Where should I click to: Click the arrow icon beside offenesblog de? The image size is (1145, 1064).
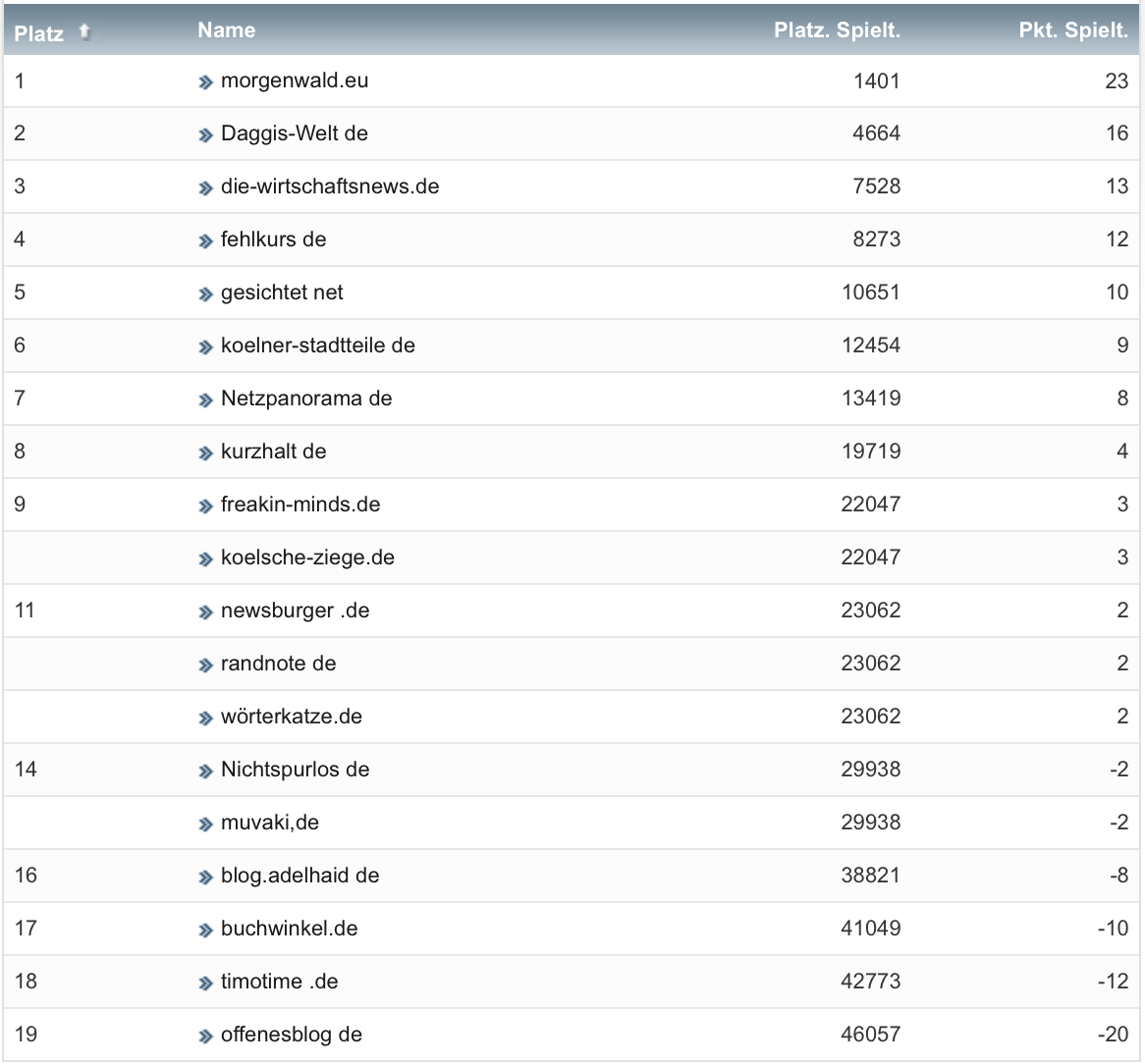click(x=205, y=1037)
